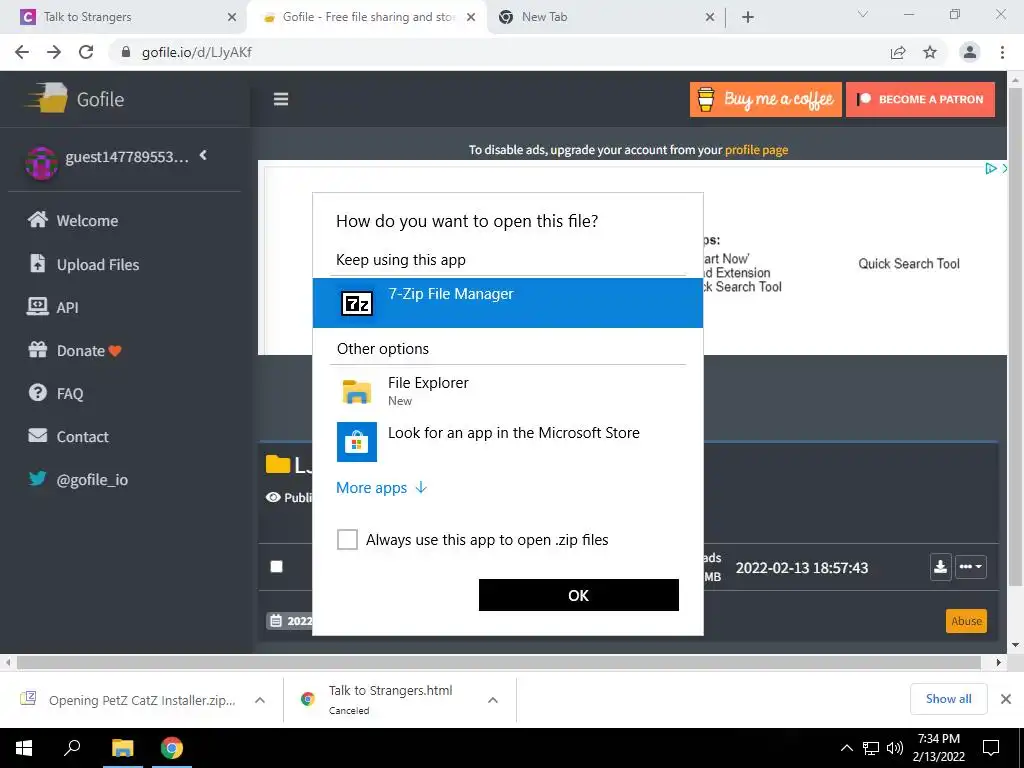Open a new browser tab
Image resolution: width=1024 pixels, height=768 pixels.
pos(748,18)
